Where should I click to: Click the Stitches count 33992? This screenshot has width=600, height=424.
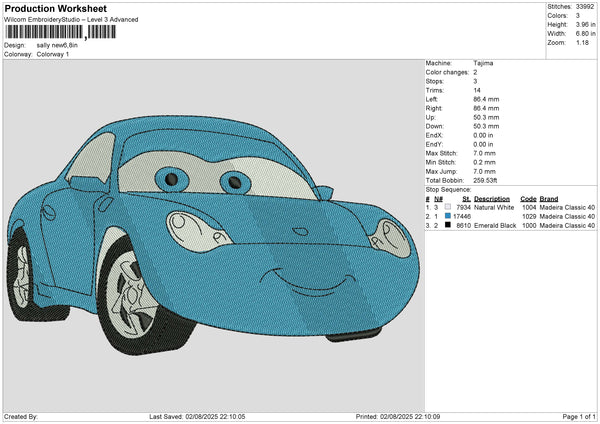(x=587, y=7)
